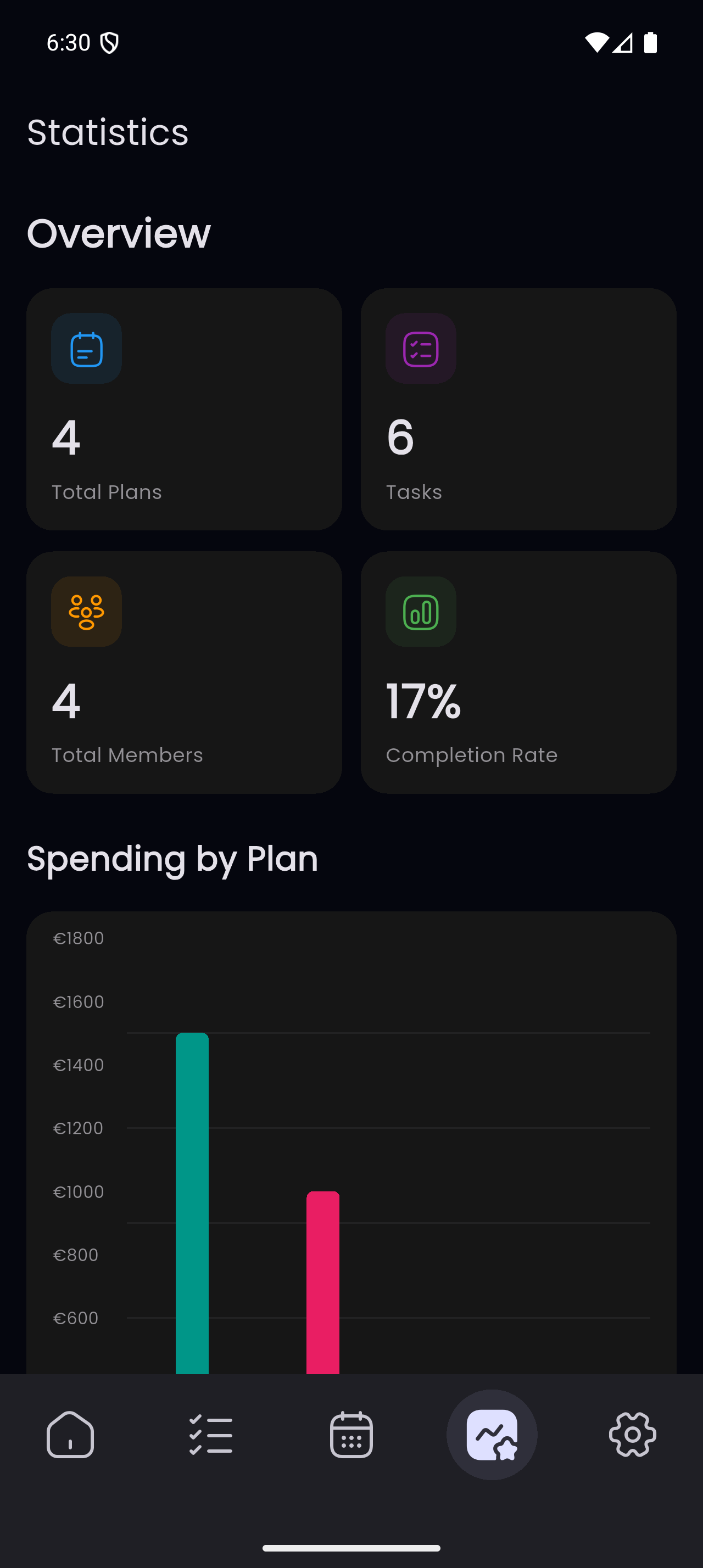Open the Home tab icon
Viewport: 703px width, 1568px height.
[x=70, y=1434]
